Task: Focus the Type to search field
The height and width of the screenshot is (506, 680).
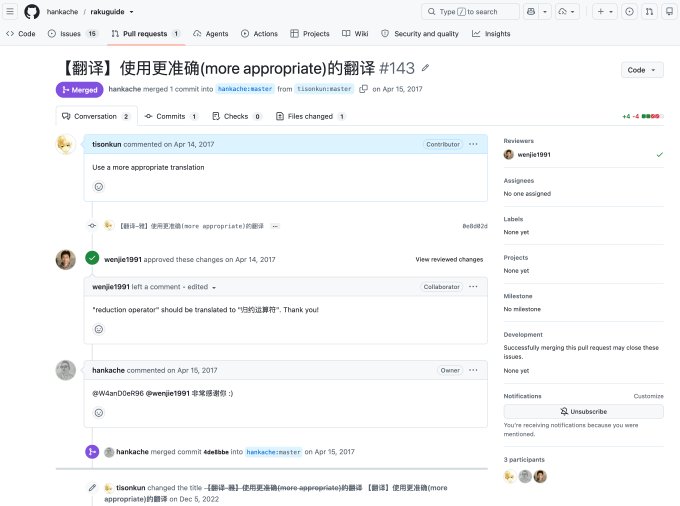Action: (x=470, y=12)
